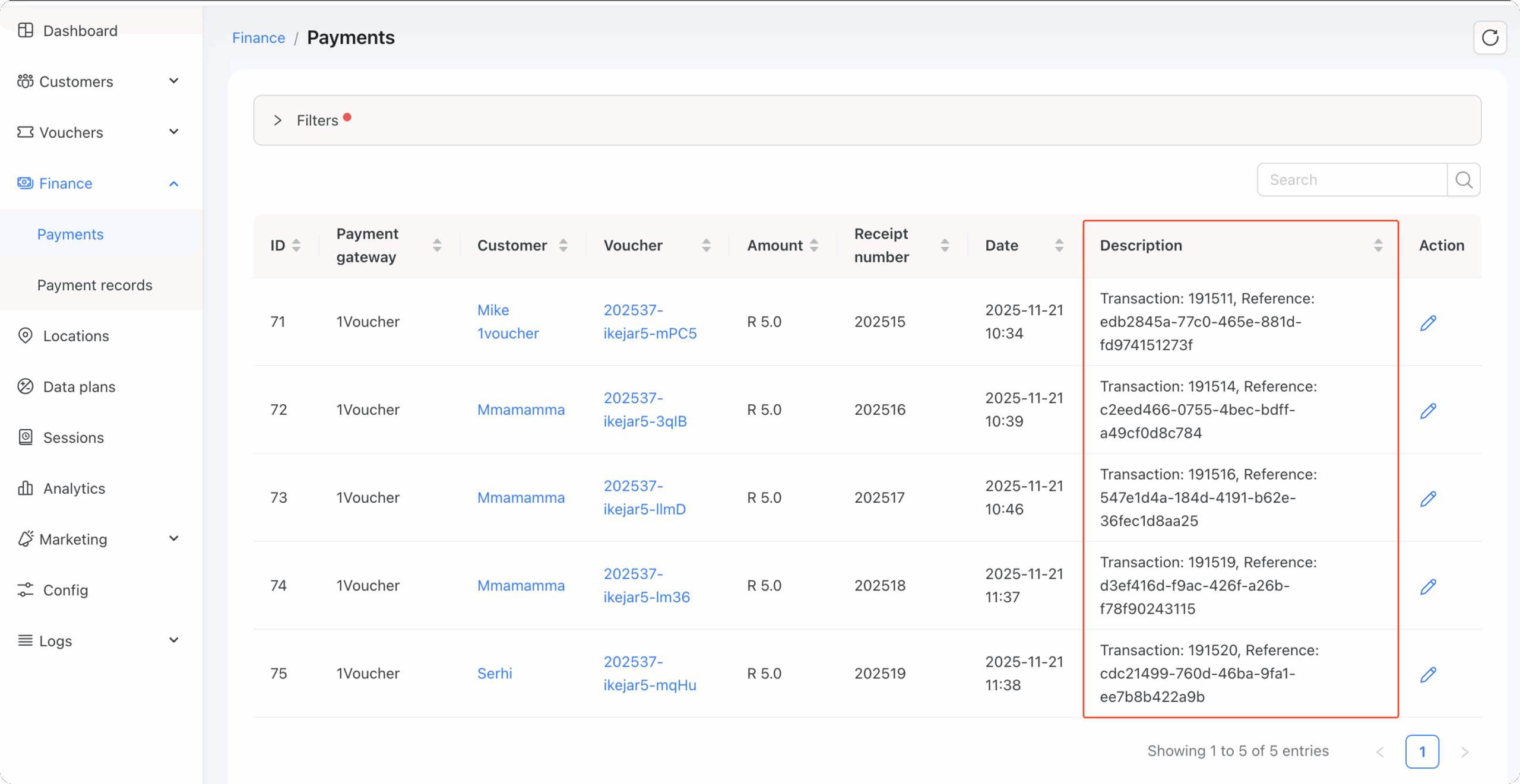Edit payment 72 using the pencil icon
This screenshot has height=784, width=1520.
[x=1429, y=410]
